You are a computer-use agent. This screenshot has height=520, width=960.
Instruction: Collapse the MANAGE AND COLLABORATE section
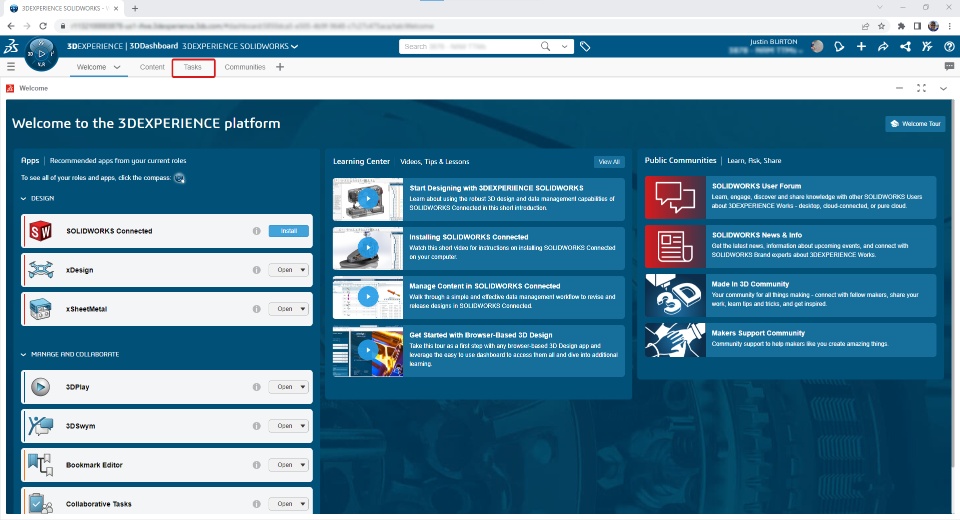[23, 355]
